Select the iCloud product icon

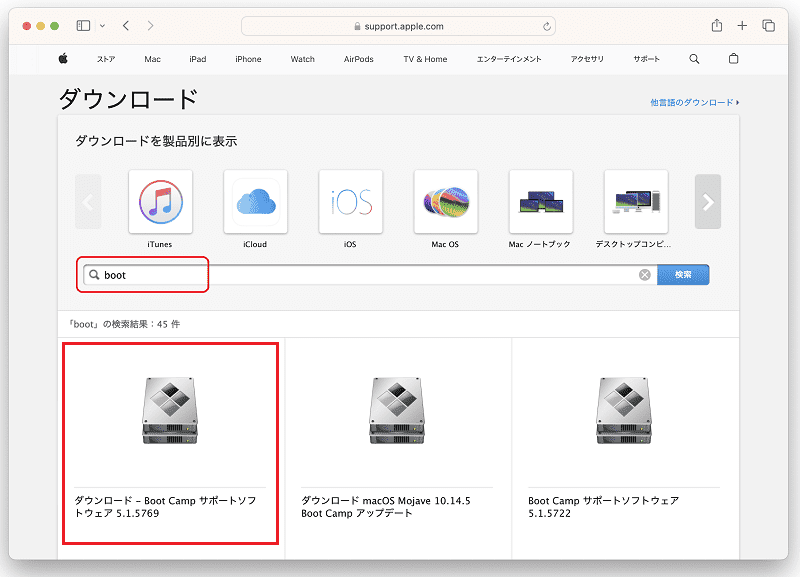[255, 202]
